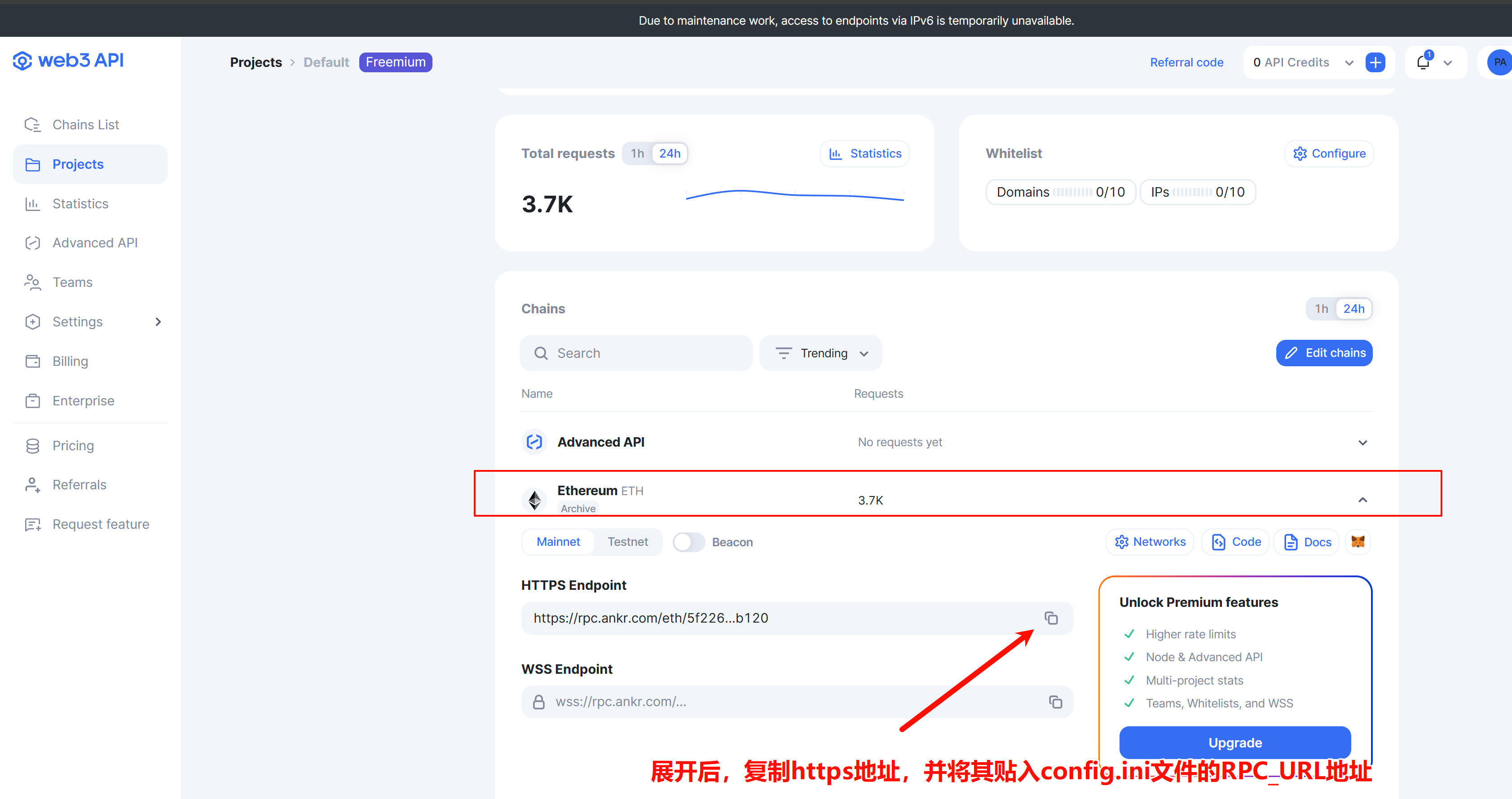
Task: Expand the Advanced API row chevron
Action: pyautogui.click(x=1363, y=442)
